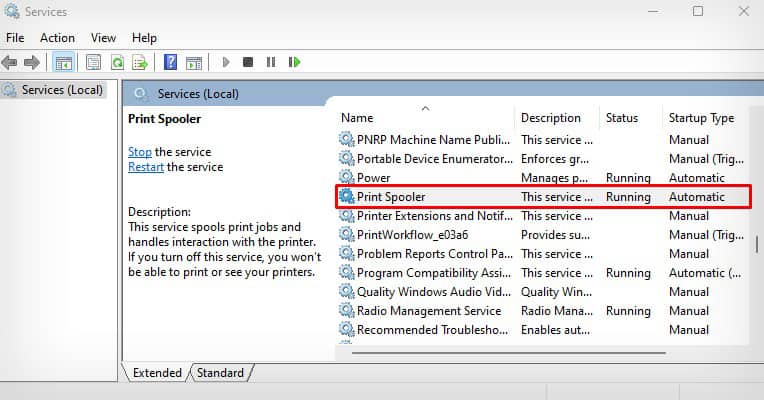This screenshot has height=400, width=764.
Task: Click the Stop Service square icon
Action: 248,62
